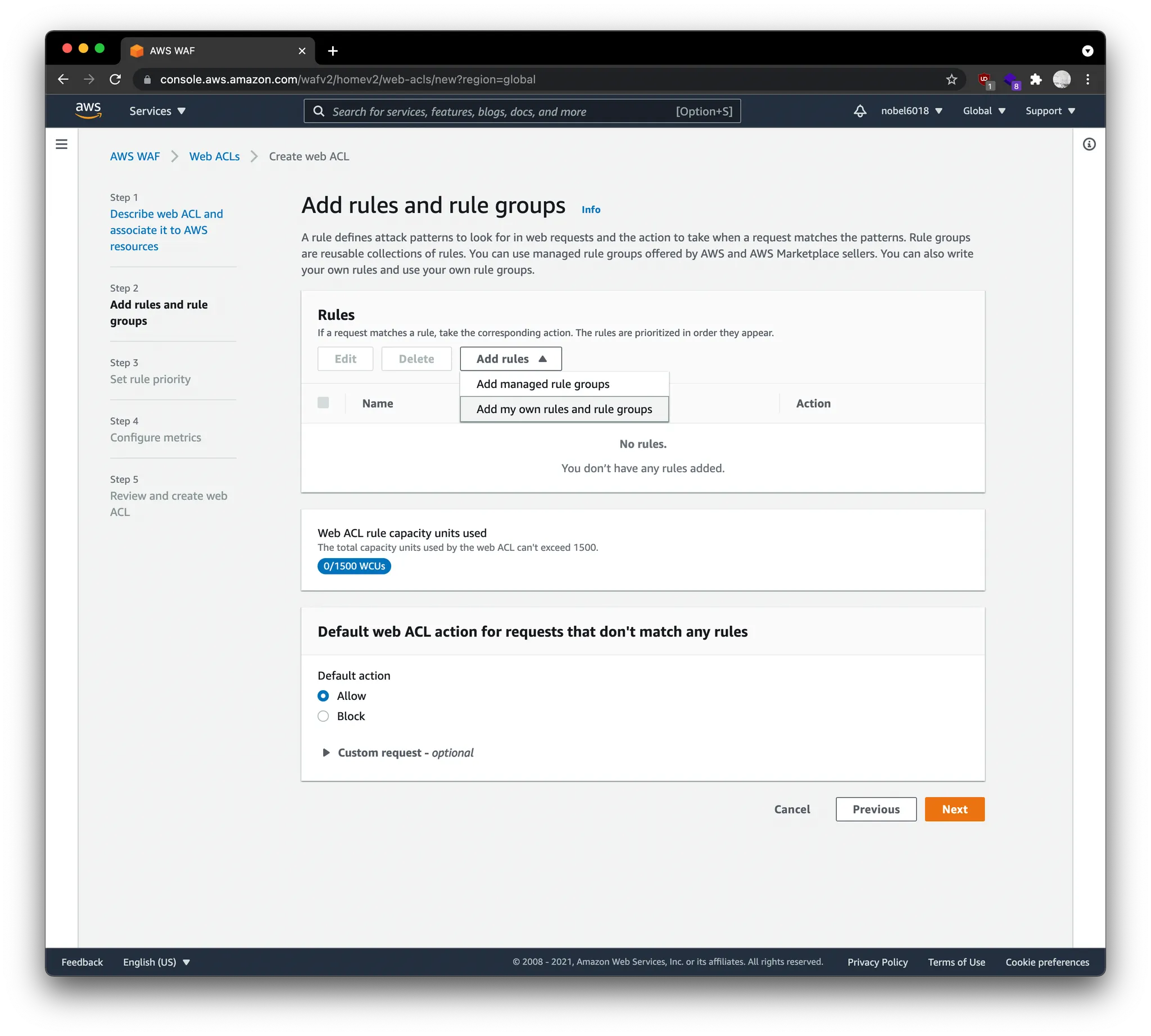Open a new browser tab
The width and height of the screenshot is (1151, 1036).
333,51
